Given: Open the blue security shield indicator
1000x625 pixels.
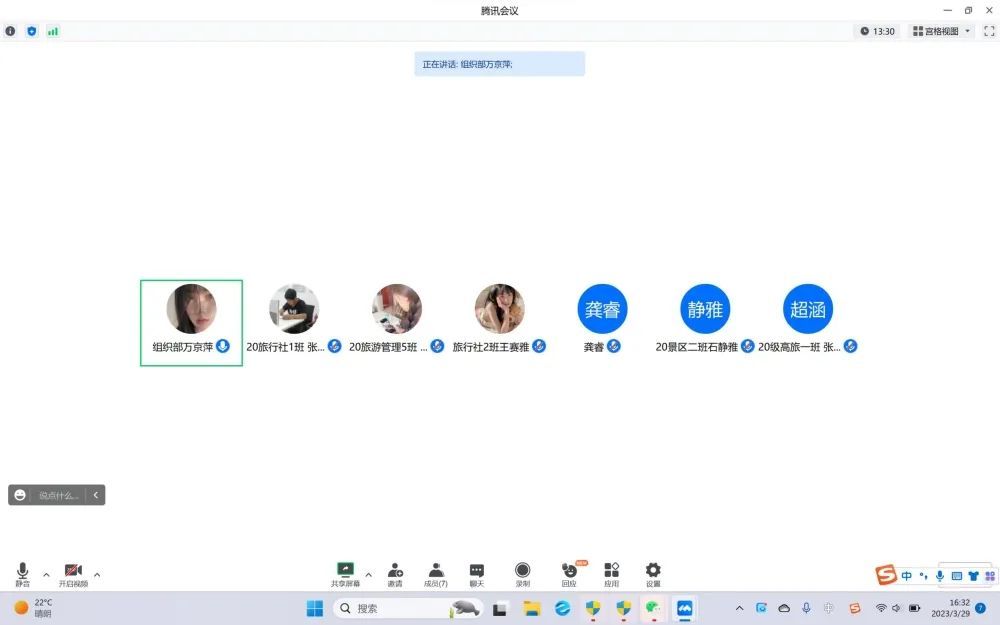Looking at the screenshot, I should [32, 31].
